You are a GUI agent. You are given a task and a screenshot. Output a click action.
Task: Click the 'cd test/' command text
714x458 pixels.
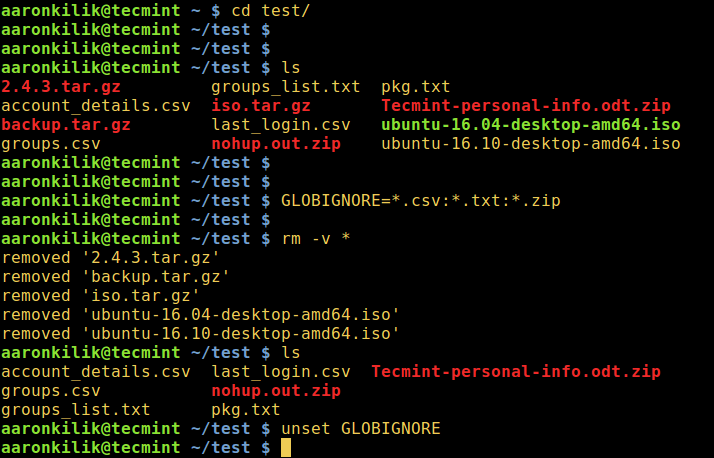[x=316, y=10]
